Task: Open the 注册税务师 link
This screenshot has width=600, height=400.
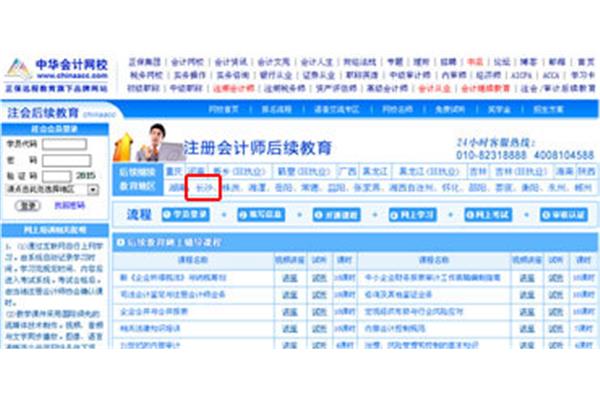Action: pyautogui.click(x=285, y=88)
